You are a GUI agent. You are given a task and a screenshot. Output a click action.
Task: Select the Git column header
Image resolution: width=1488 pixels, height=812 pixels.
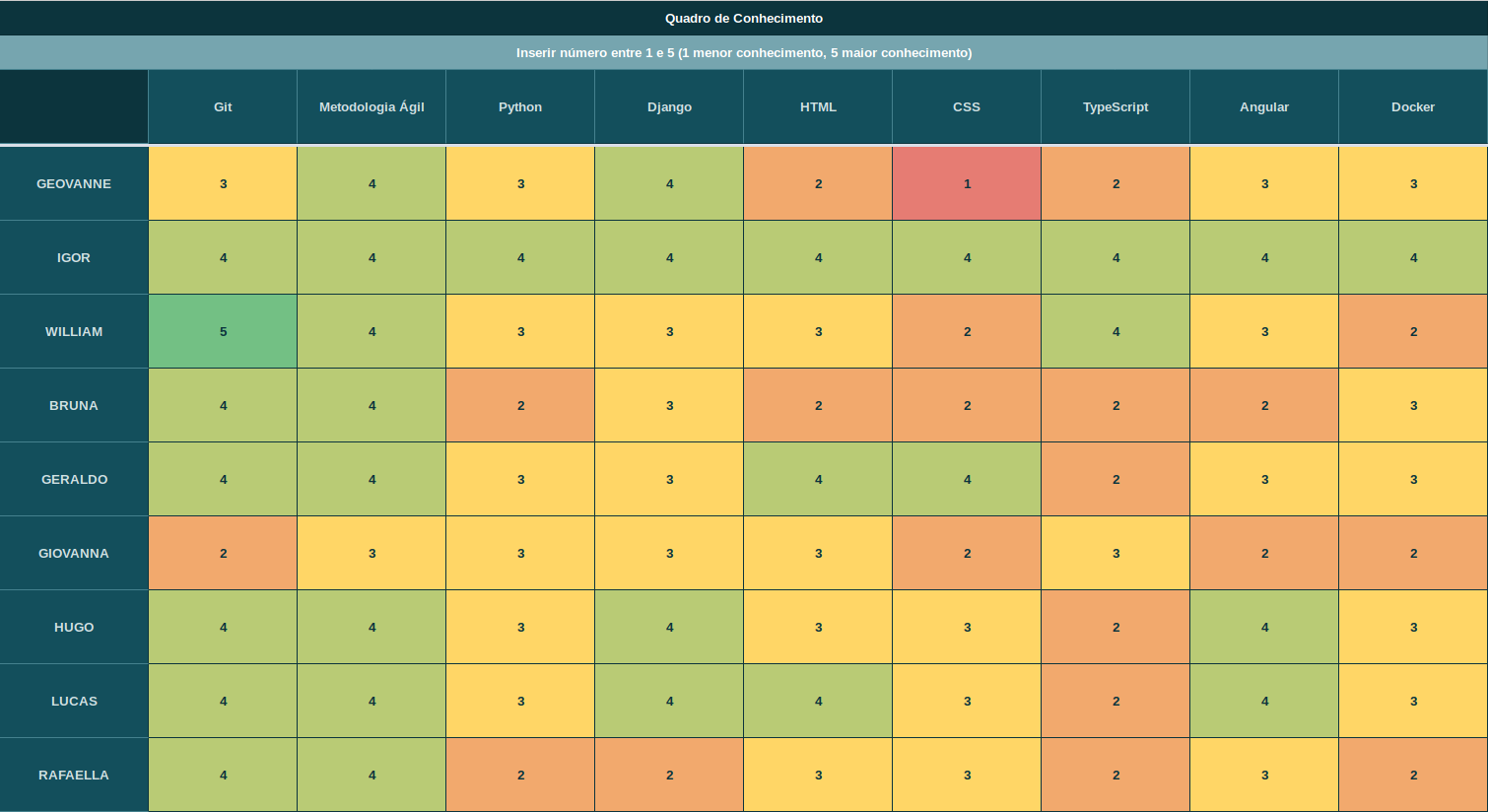point(223,107)
